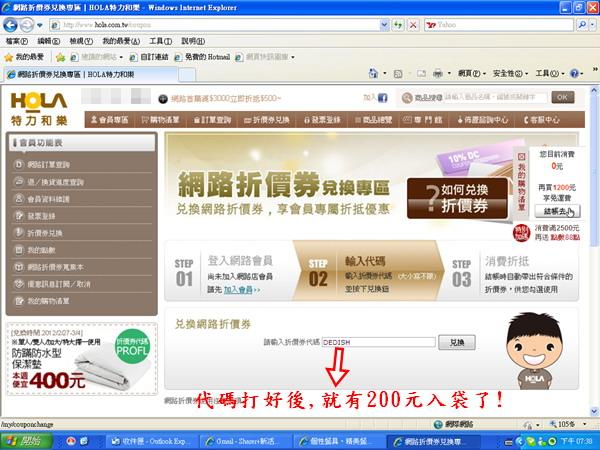Viewport: 600px width, 450px height.
Task: Open 客服中心 in the brown nav bar
Action: click(x=541, y=120)
